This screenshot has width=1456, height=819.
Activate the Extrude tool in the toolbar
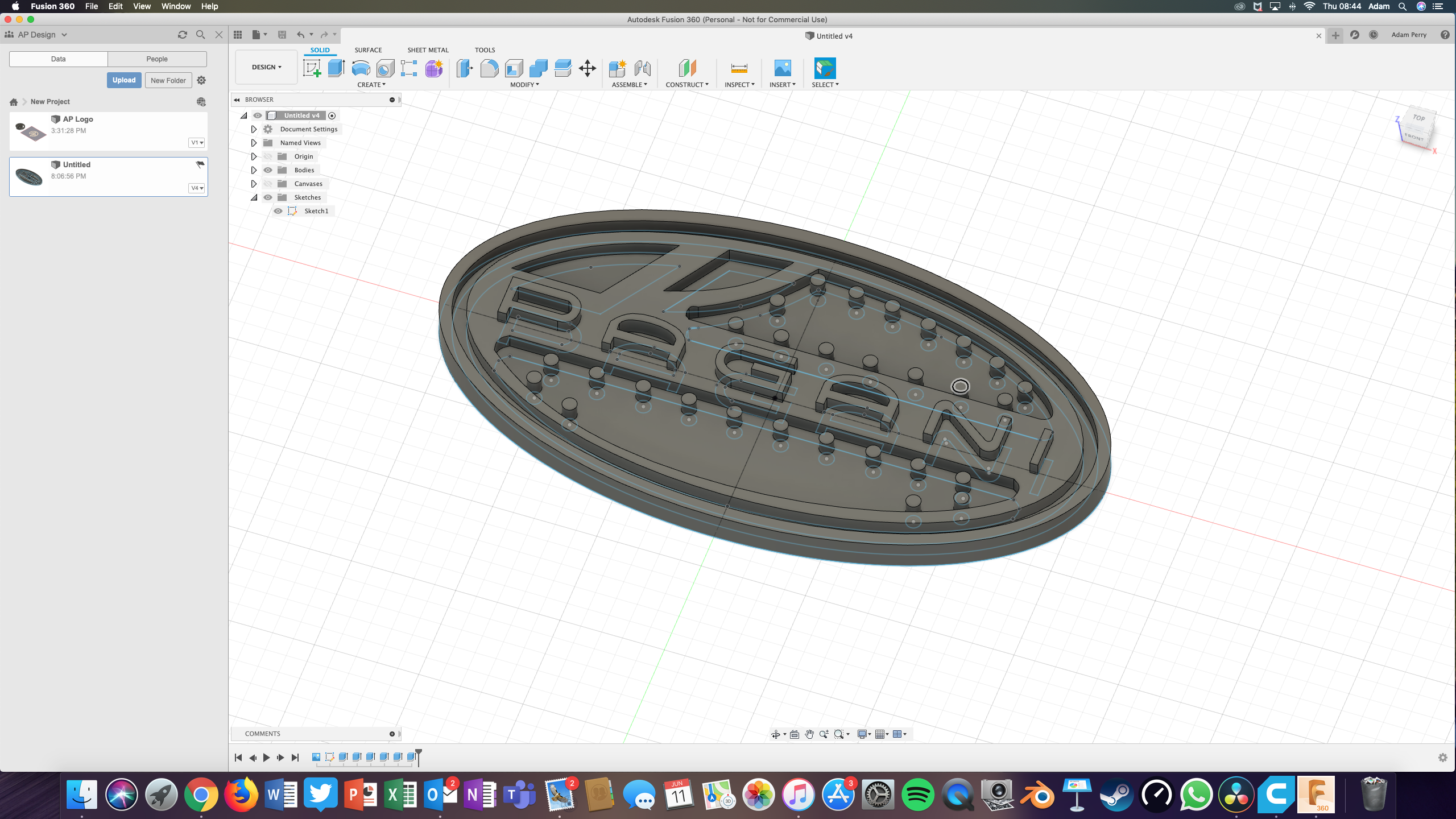point(336,68)
